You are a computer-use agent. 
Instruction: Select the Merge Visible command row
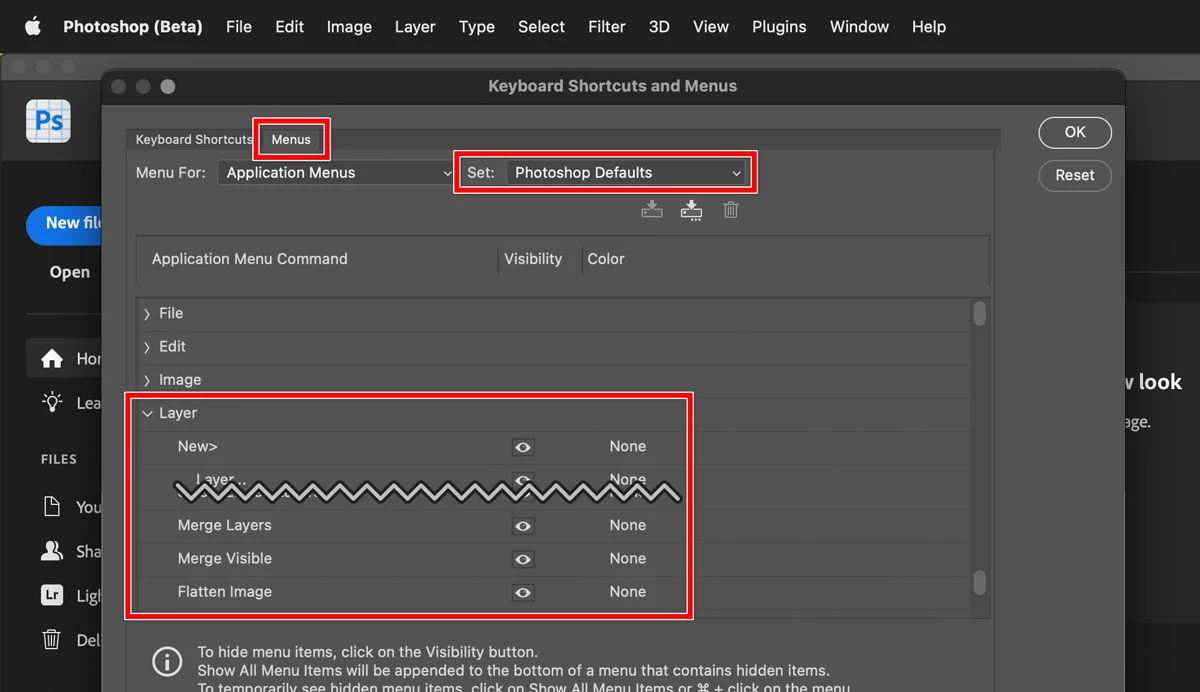click(x=554, y=559)
